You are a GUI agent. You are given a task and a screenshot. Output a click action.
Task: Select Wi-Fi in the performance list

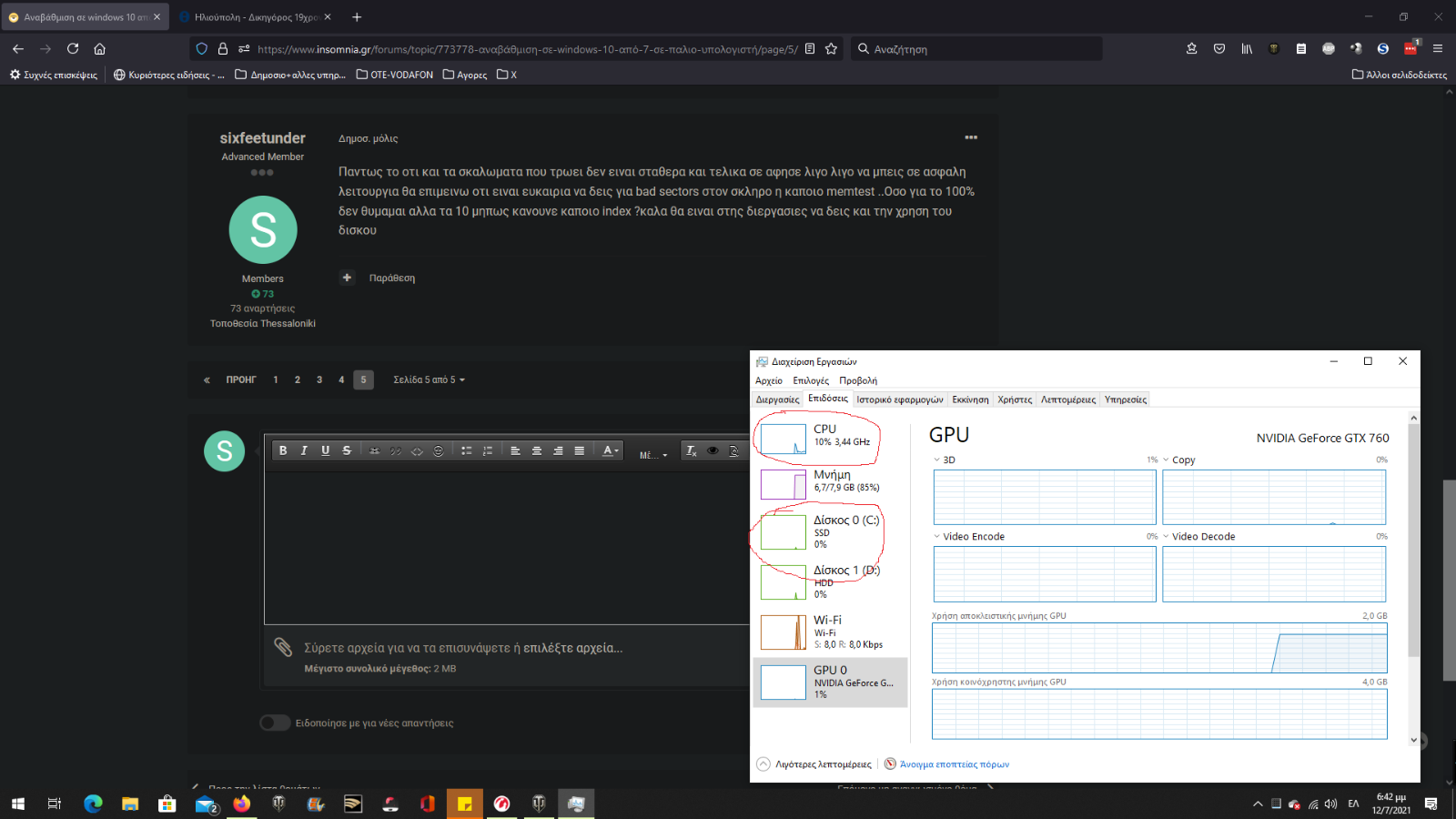[x=830, y=632]
